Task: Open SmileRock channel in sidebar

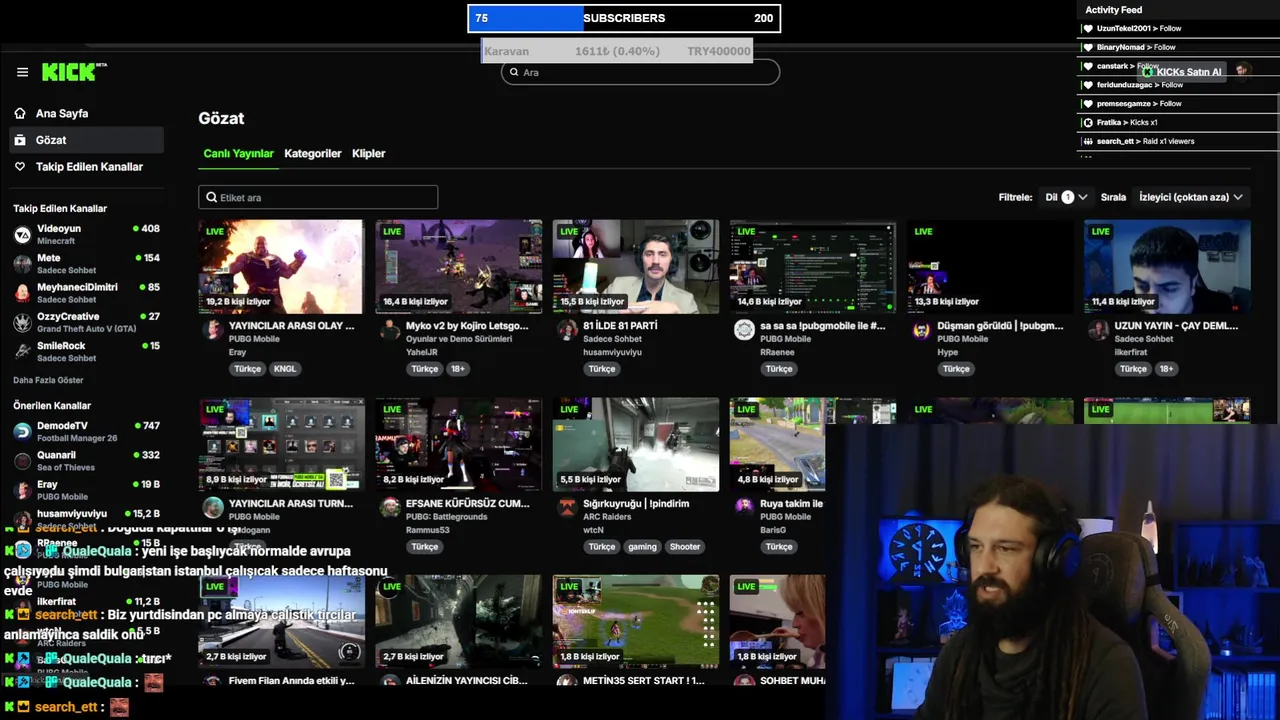Action: coord(86,351)
